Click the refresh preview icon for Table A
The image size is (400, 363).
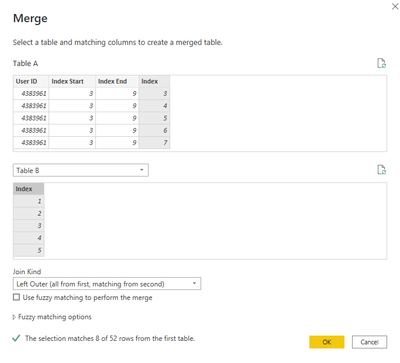pos(381,63)
